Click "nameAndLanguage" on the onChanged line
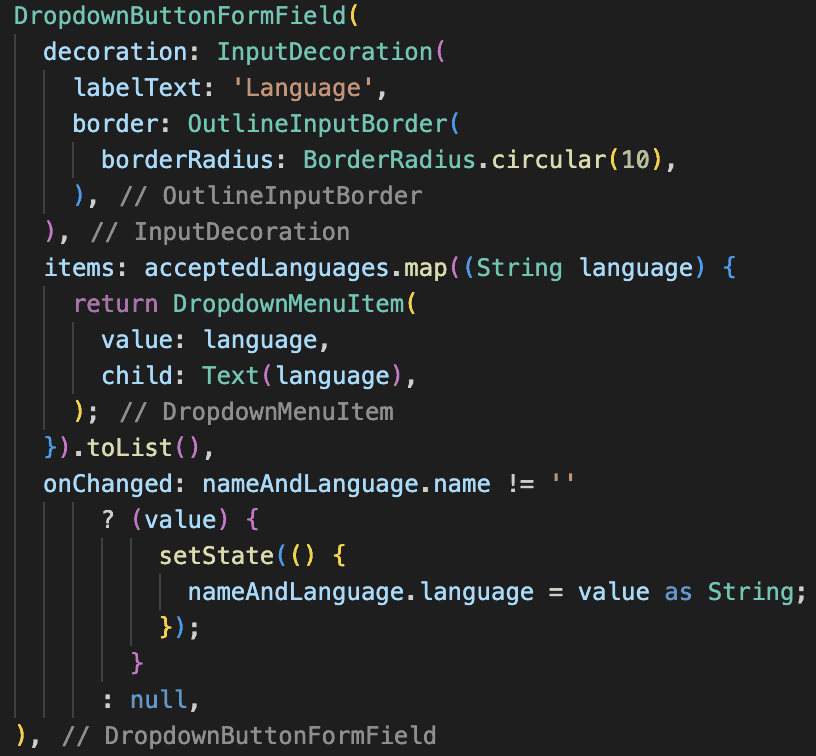816x756 pixels. pyautogui.click(x=310, y=484)
